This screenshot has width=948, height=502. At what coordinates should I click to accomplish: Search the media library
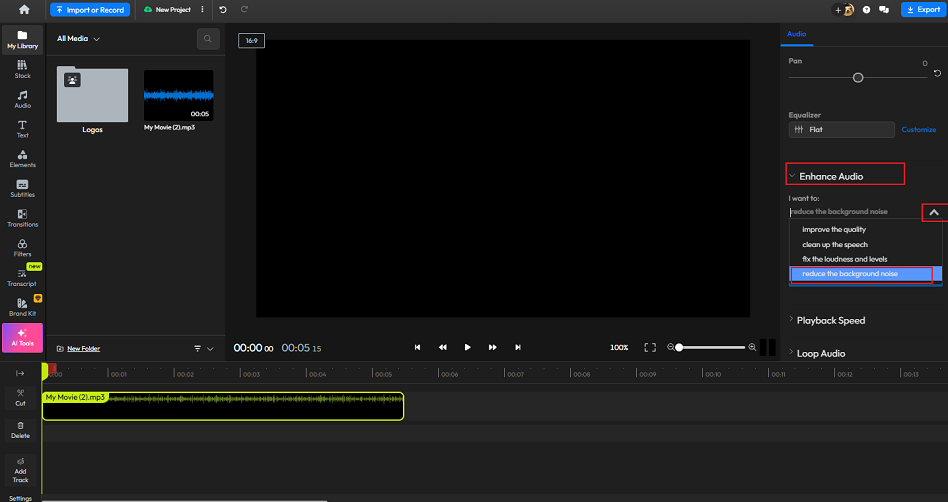tap(208, 39)
